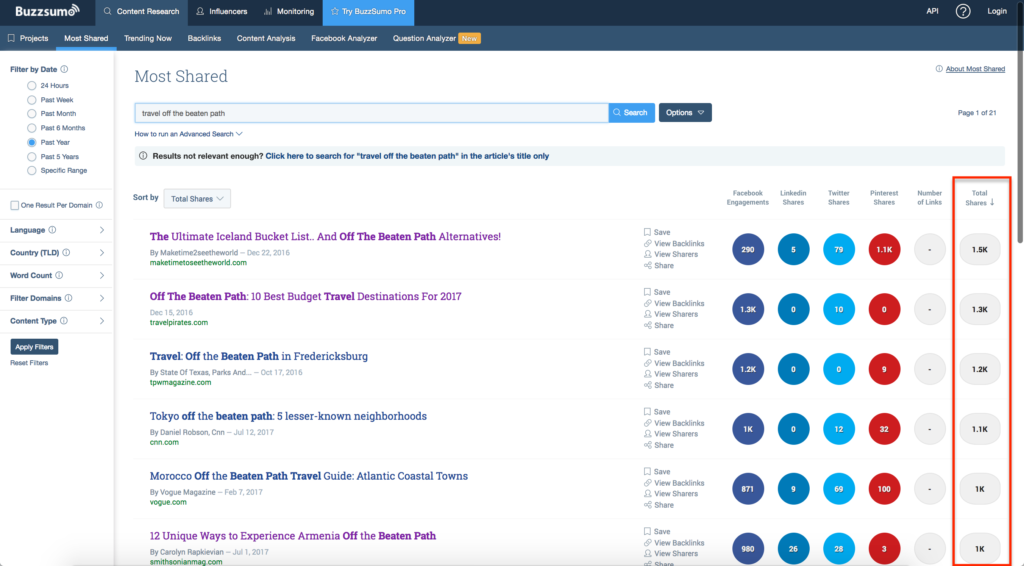Expand the Filter Domains section

click(102, 298)
